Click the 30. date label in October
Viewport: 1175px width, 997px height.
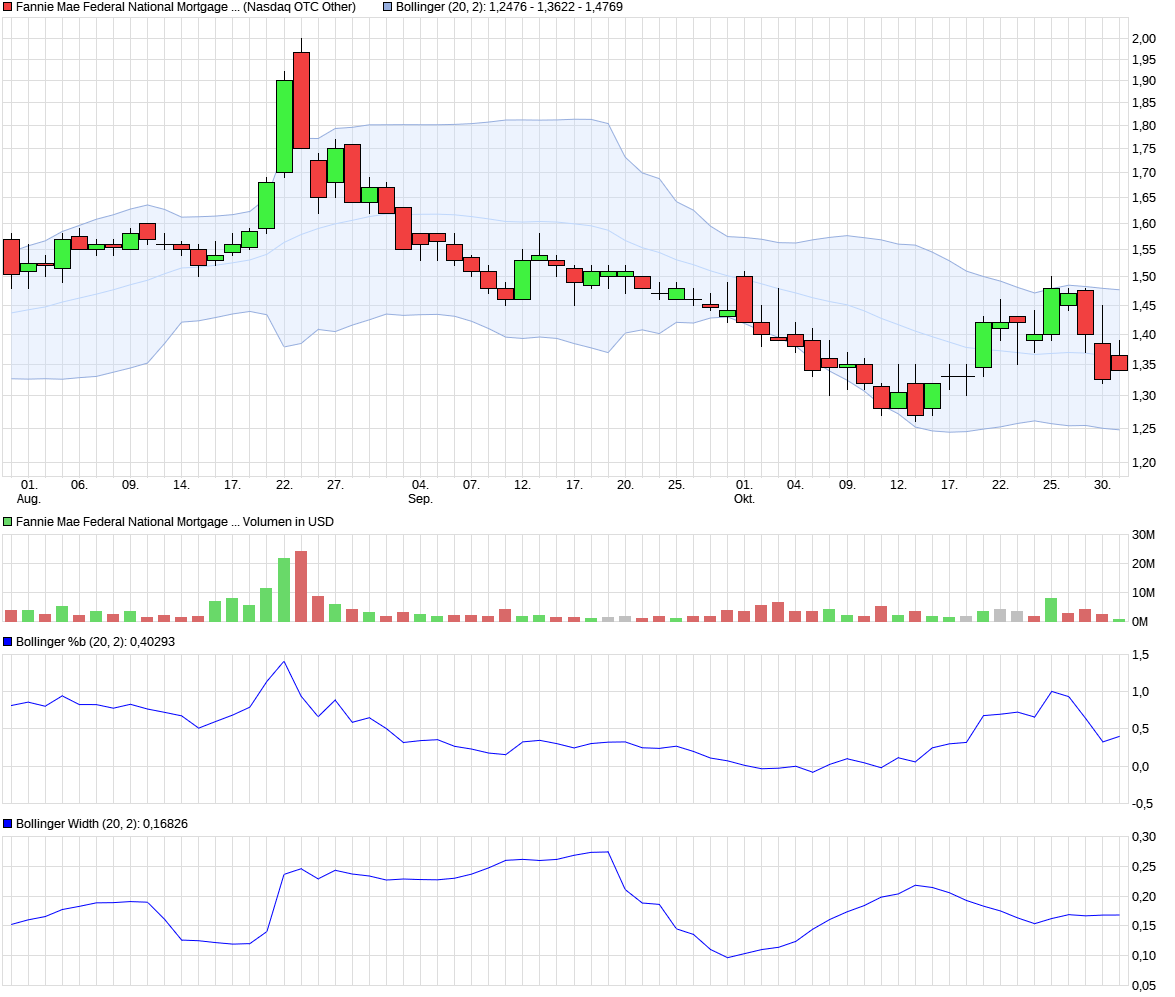pos(1102,485)
